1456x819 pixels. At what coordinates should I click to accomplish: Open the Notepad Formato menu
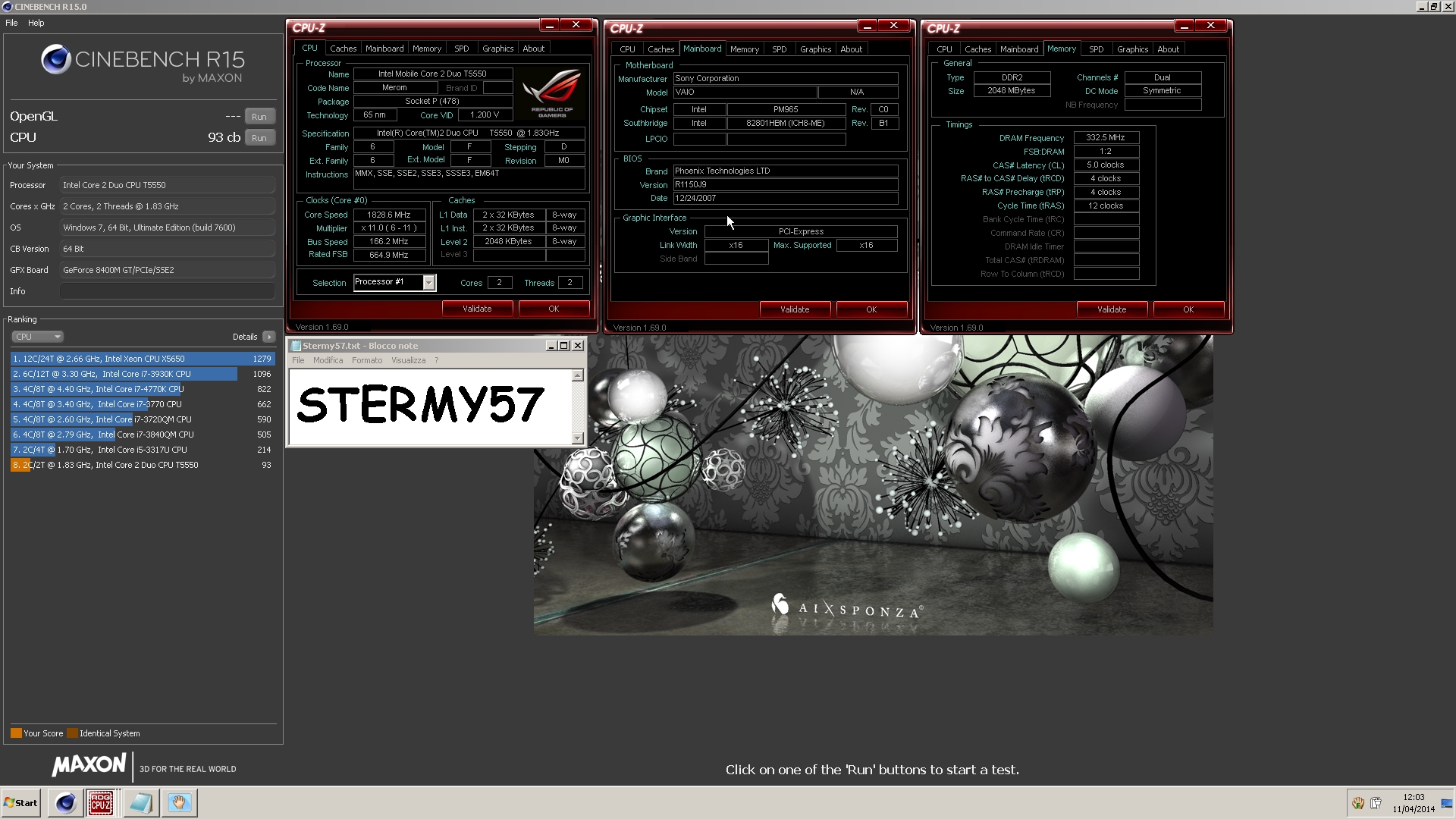[367, 360]
